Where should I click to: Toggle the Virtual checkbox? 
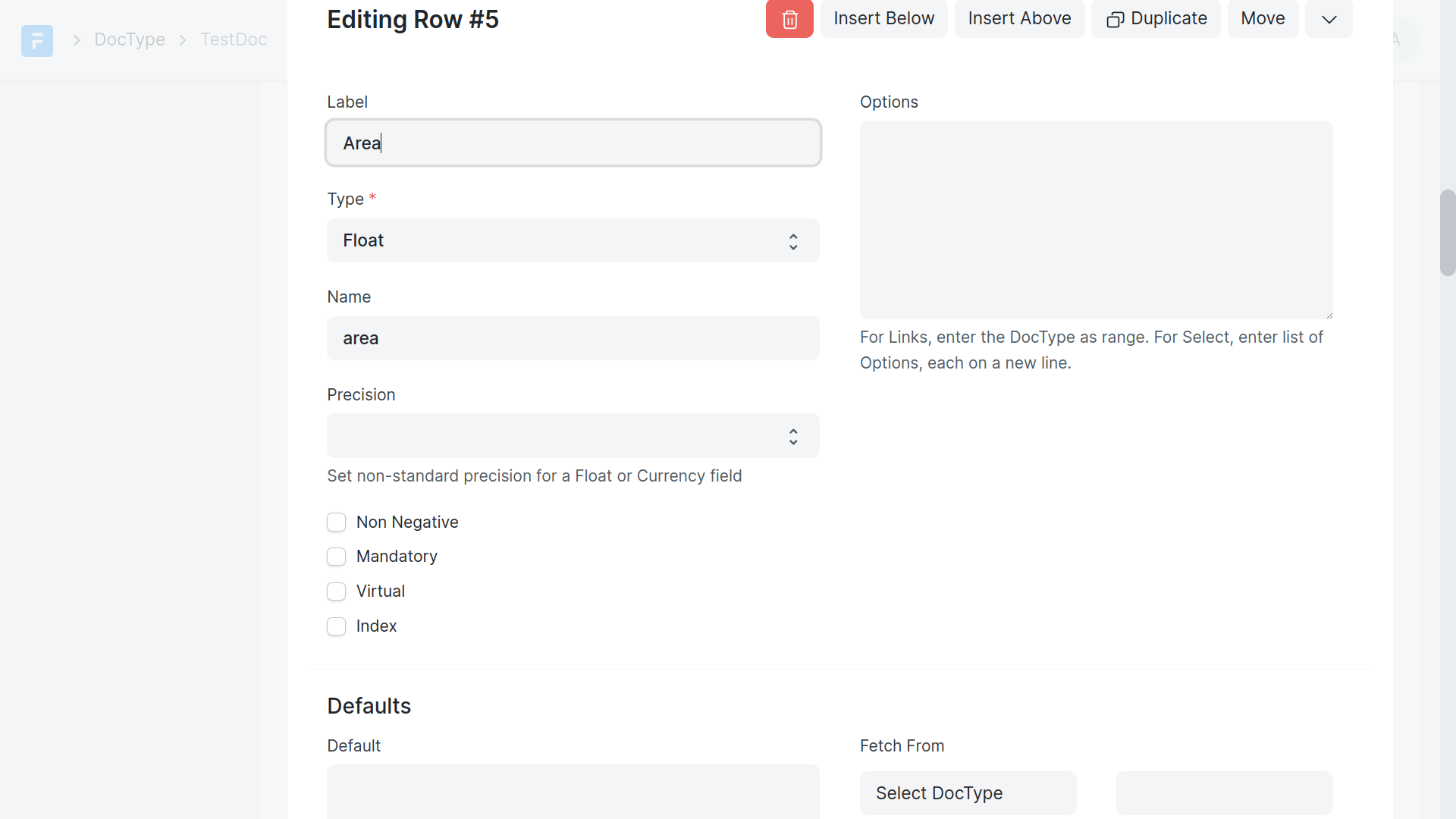coord(336,591)
